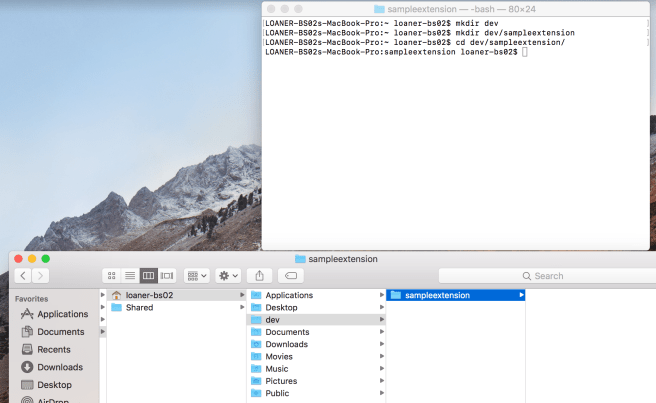Switch Finder to list view
Image resolution: width=656 pixels, height=403 pixels.
130,275
